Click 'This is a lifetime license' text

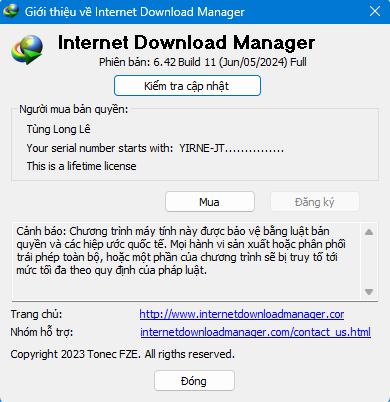coord(81,166)
